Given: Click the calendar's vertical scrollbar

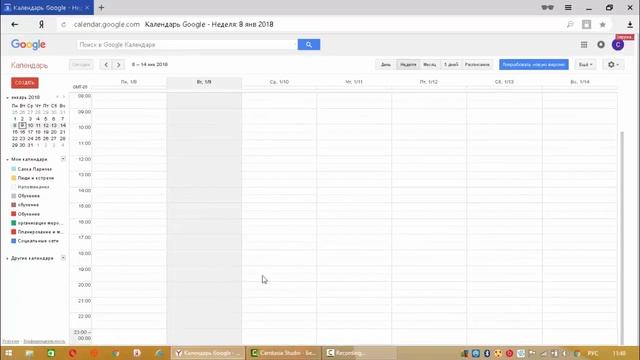Looking at the screenshot, I should click(622, 237).
